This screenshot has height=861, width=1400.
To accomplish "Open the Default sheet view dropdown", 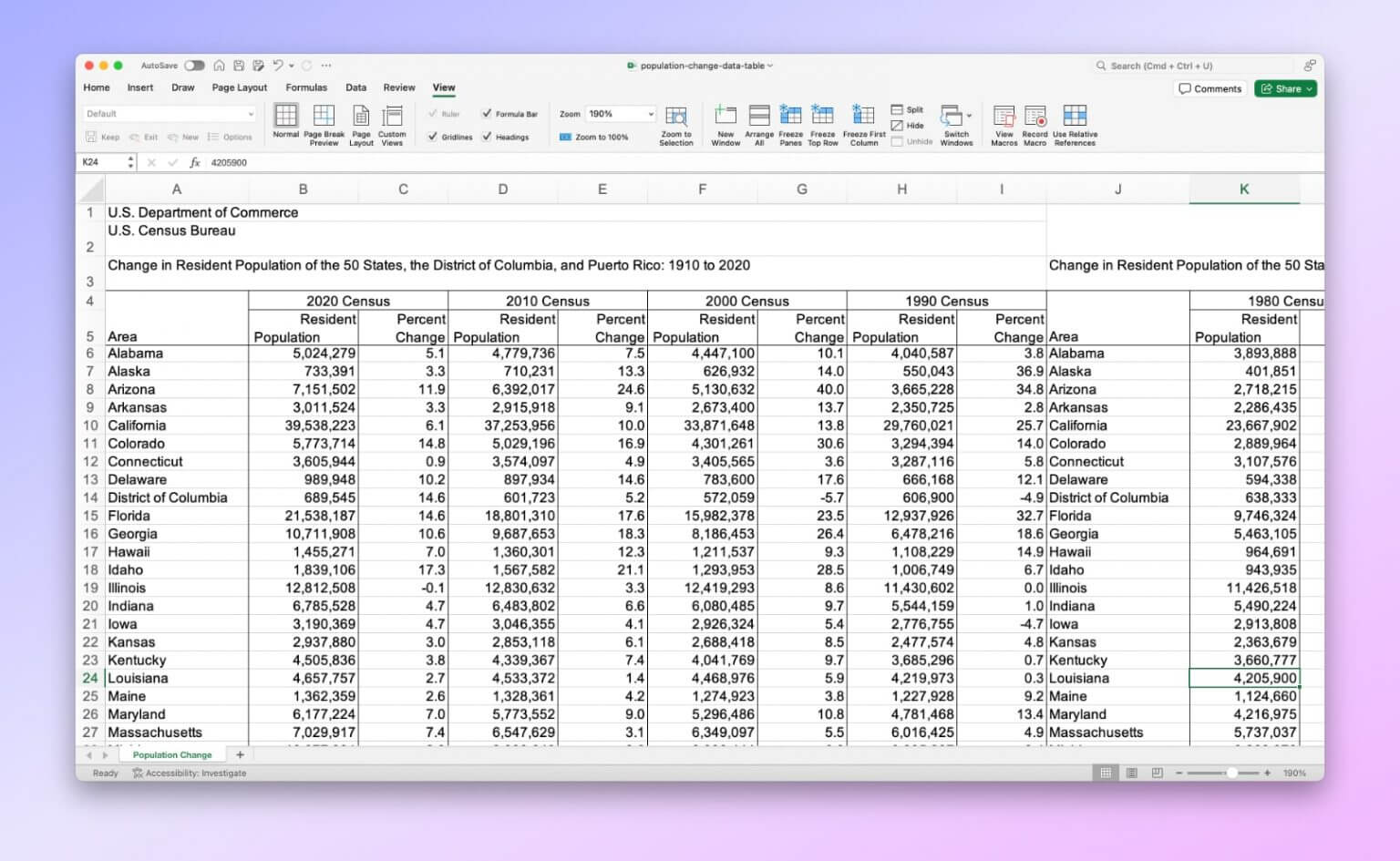I will coord(170,113).
